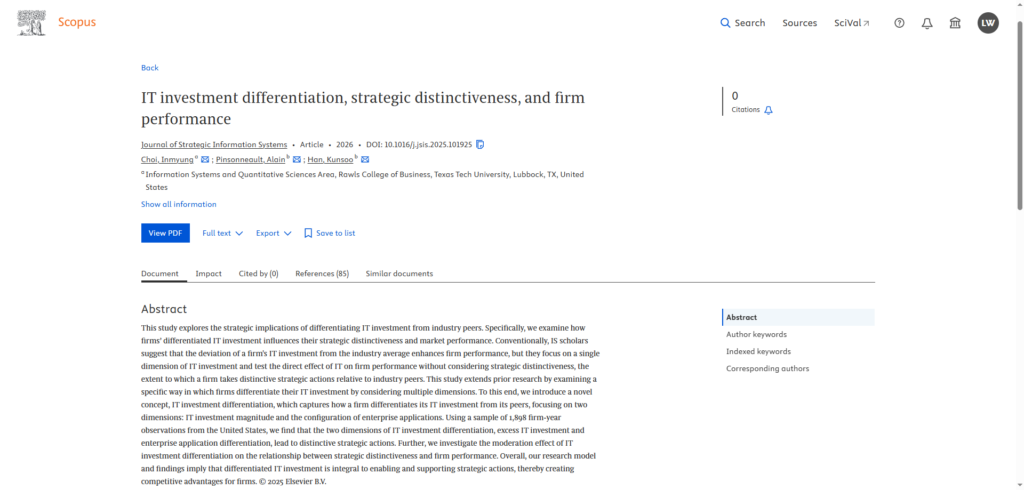1024x490 pixels.
Task: Click the email icon beside Pinsonneault, Alain
Action: pos(297,160)
